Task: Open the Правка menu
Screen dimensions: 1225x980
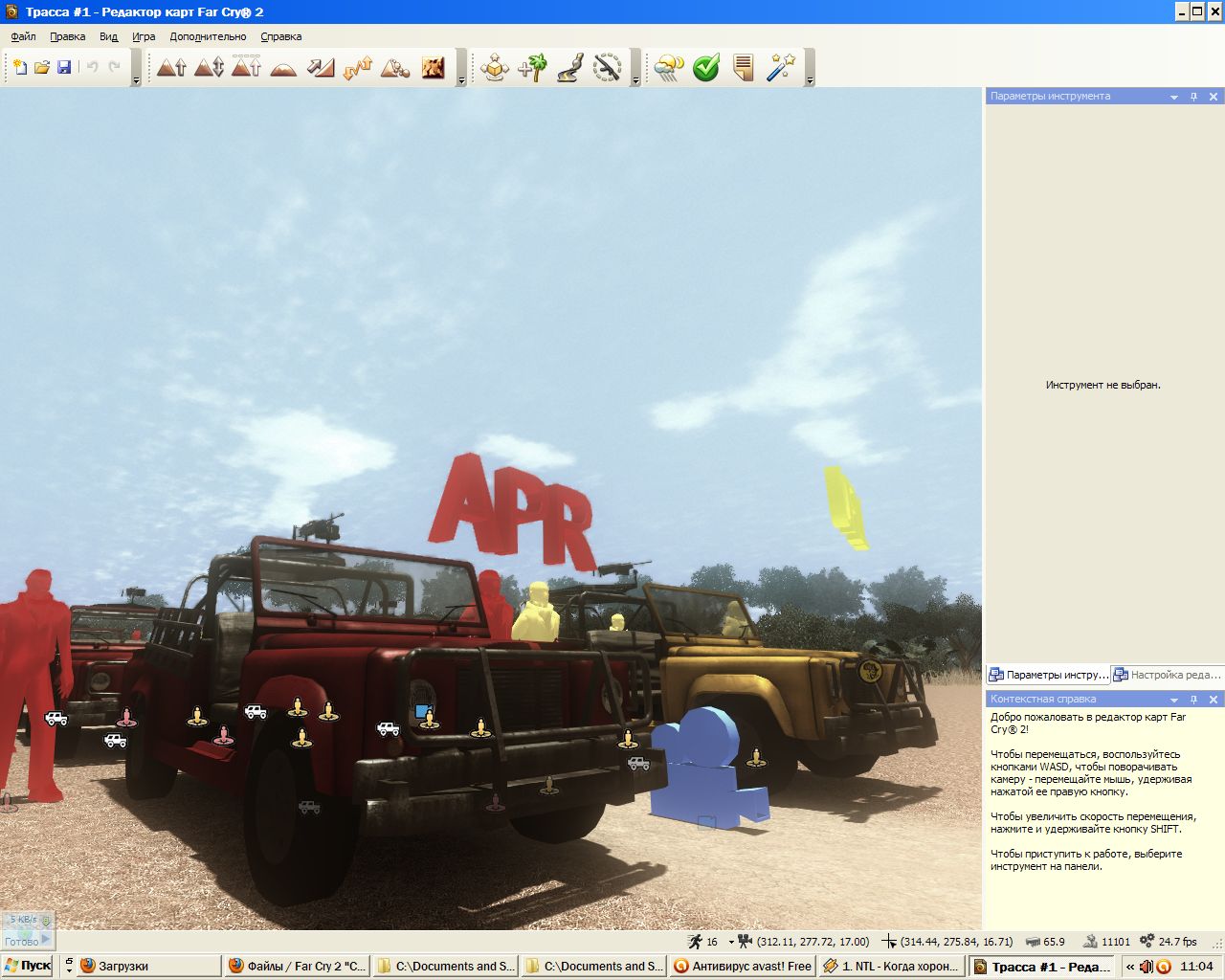Action: pyautogui.click(x=68, y=36)
